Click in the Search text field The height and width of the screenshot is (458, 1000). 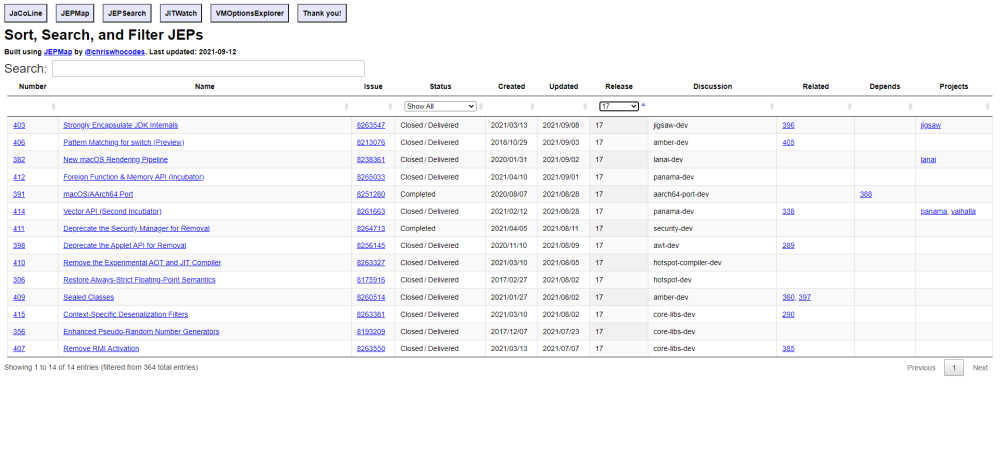[x=208, y=69]
